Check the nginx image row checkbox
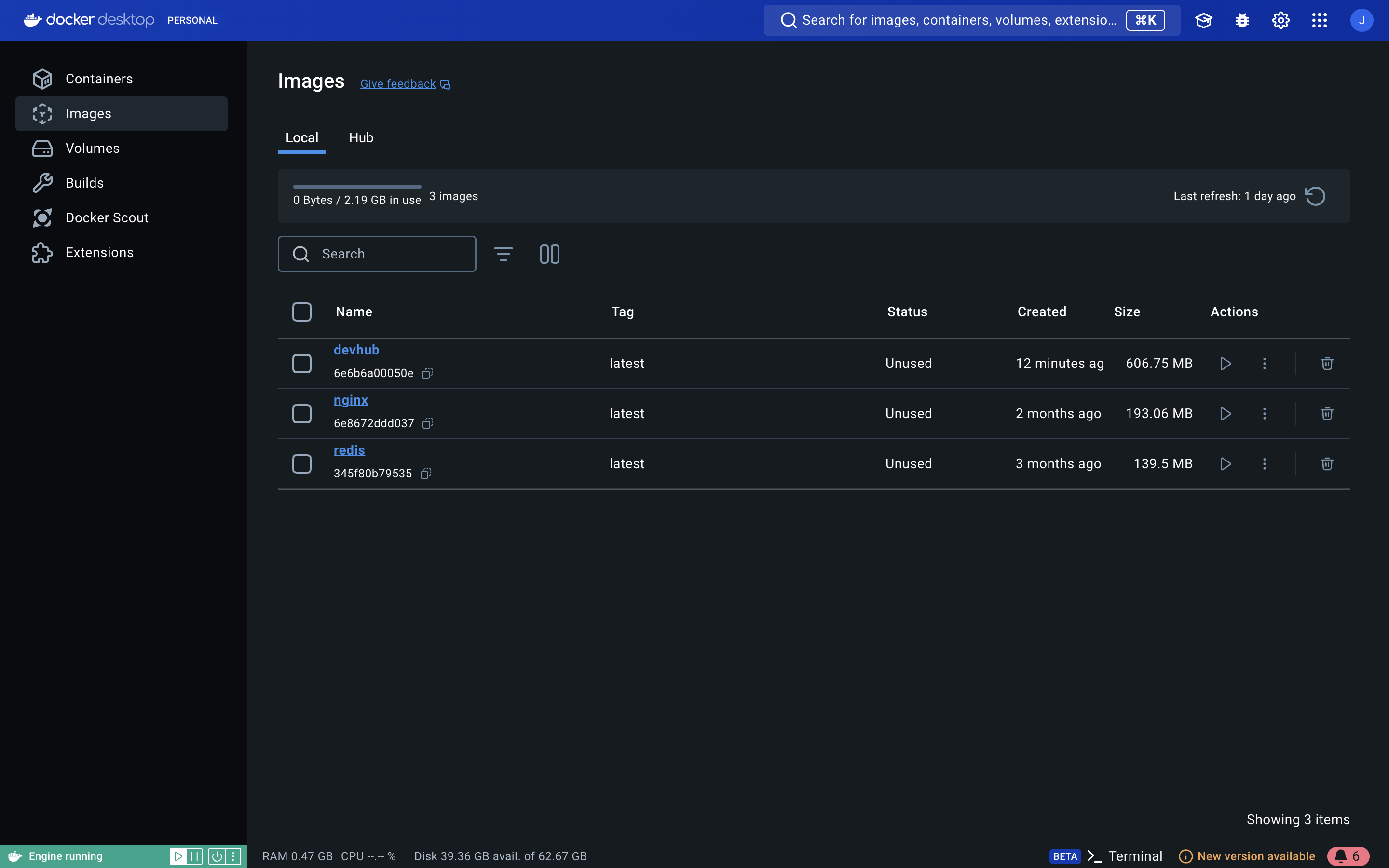This screenshot has height=868, width=1389. [x=302, y=414]
